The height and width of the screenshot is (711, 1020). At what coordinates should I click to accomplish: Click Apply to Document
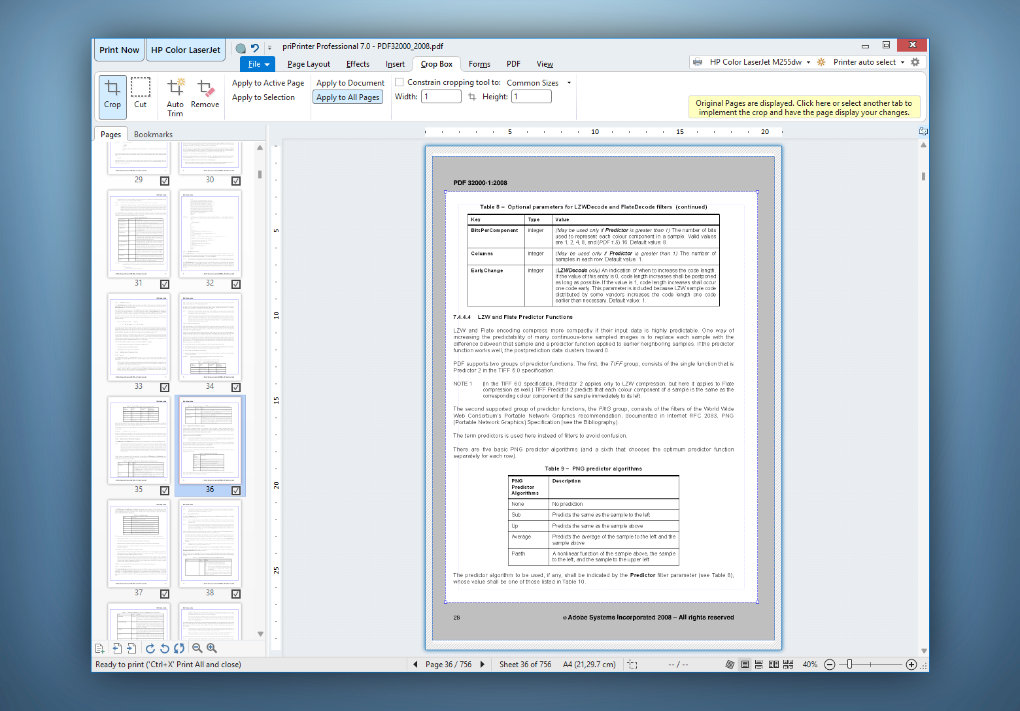pyautogui.click(x=350, y=83)
